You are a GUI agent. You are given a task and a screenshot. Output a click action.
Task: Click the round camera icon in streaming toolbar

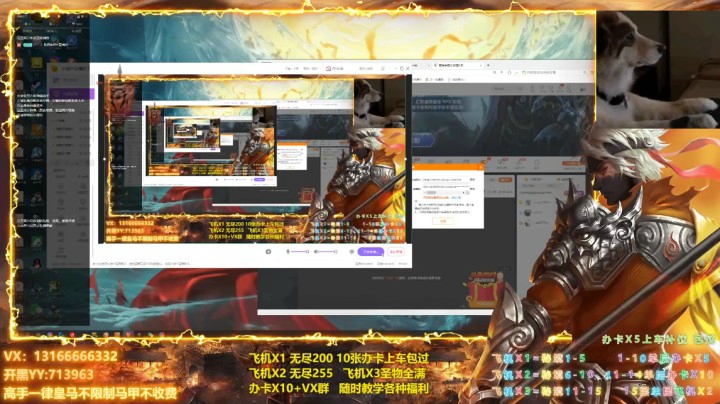(268, 252)
